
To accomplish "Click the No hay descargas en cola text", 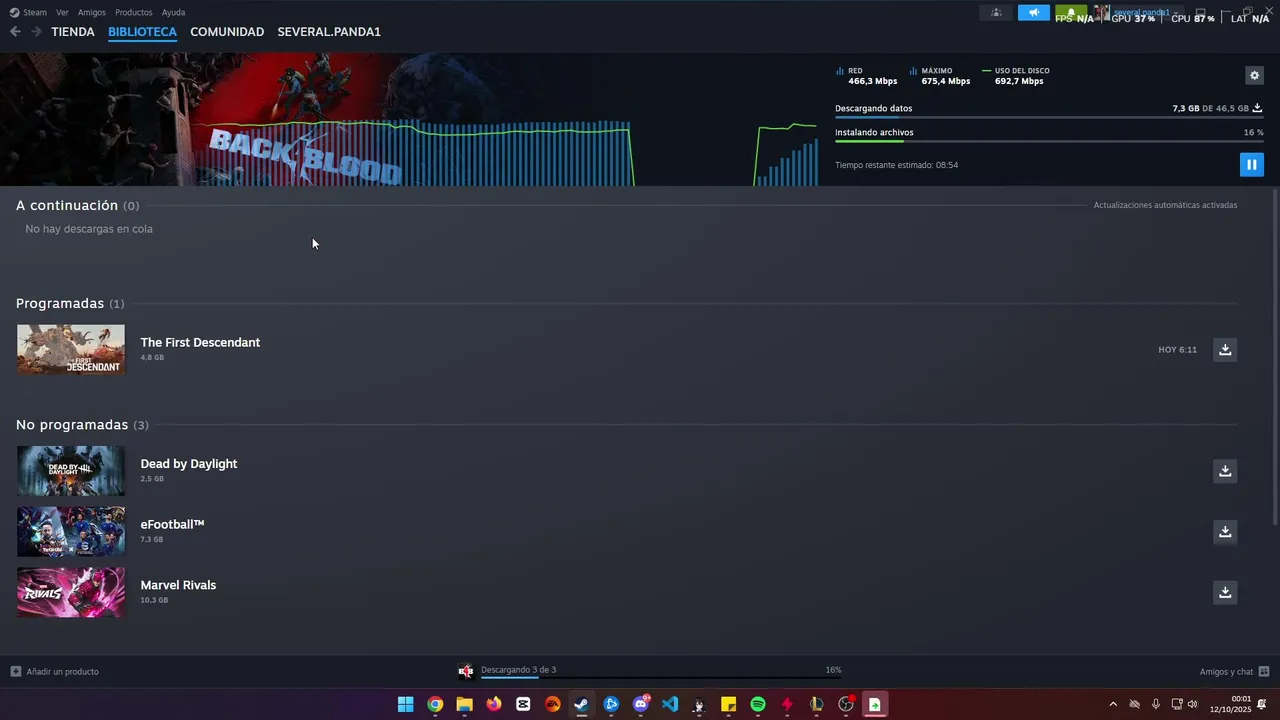I will [89, 229].
